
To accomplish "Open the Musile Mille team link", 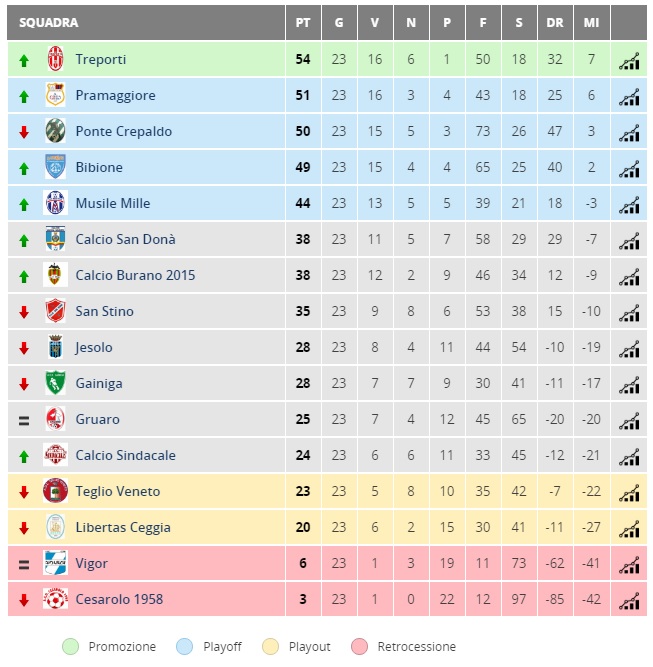I will [x=113, y=203].
